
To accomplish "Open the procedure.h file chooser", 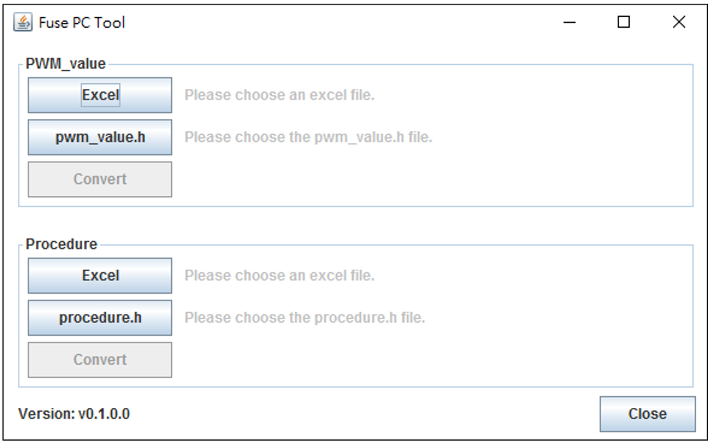I will pyautogui.click(x=100, y=318).
